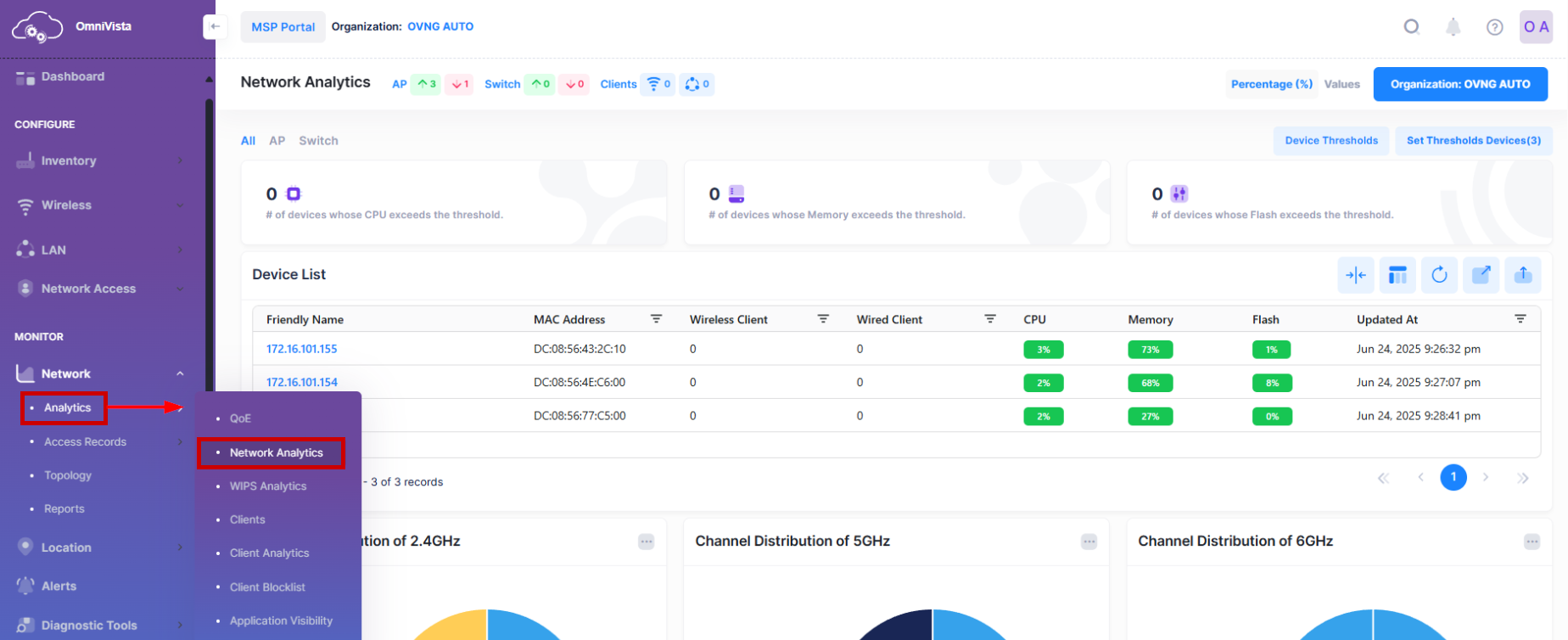
Task: Select WIPS Analytics from the submenu
Action: [x=268, y=486]
